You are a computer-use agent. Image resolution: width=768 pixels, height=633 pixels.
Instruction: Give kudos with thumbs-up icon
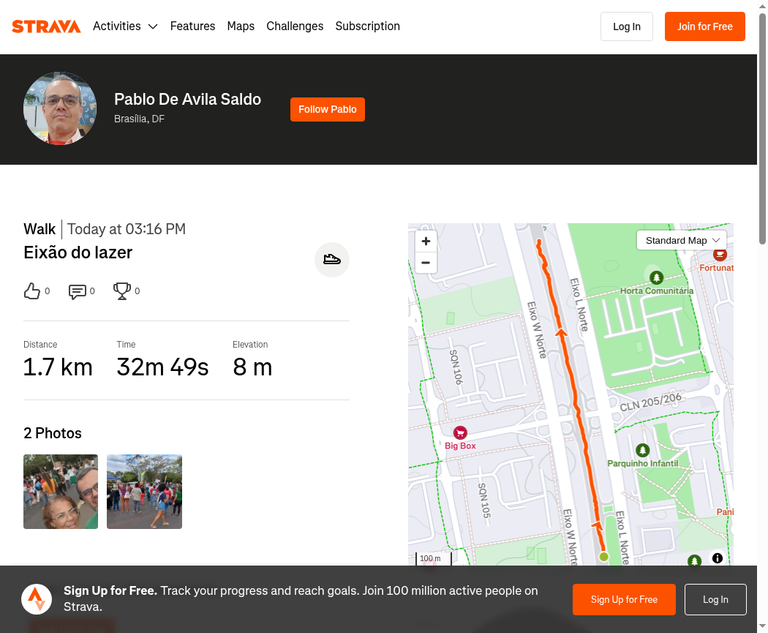32,291
